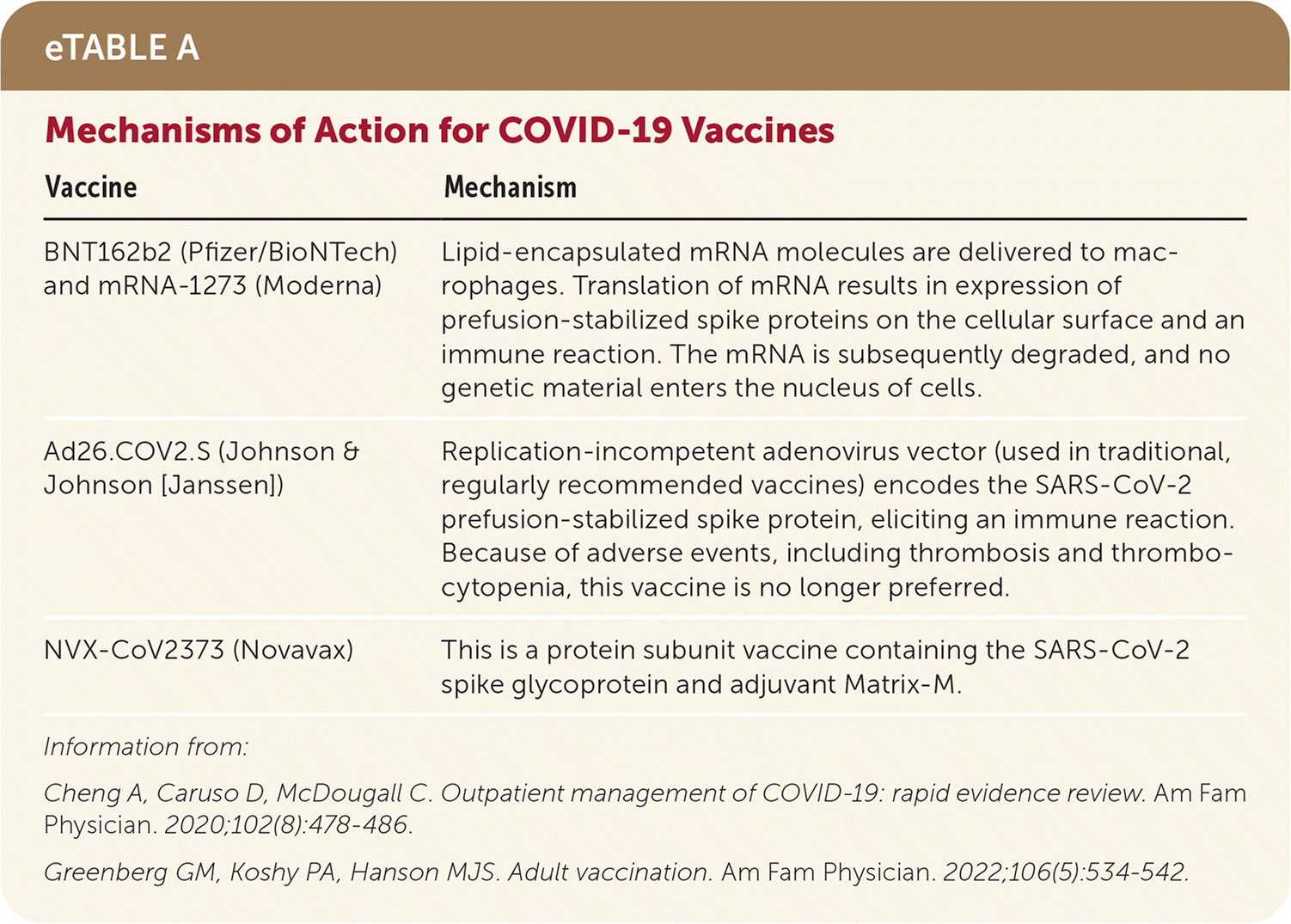Select the NVX-CoV2373 (Novavax) vaccine name
The image size is (1291, 924).
[198, 650]
